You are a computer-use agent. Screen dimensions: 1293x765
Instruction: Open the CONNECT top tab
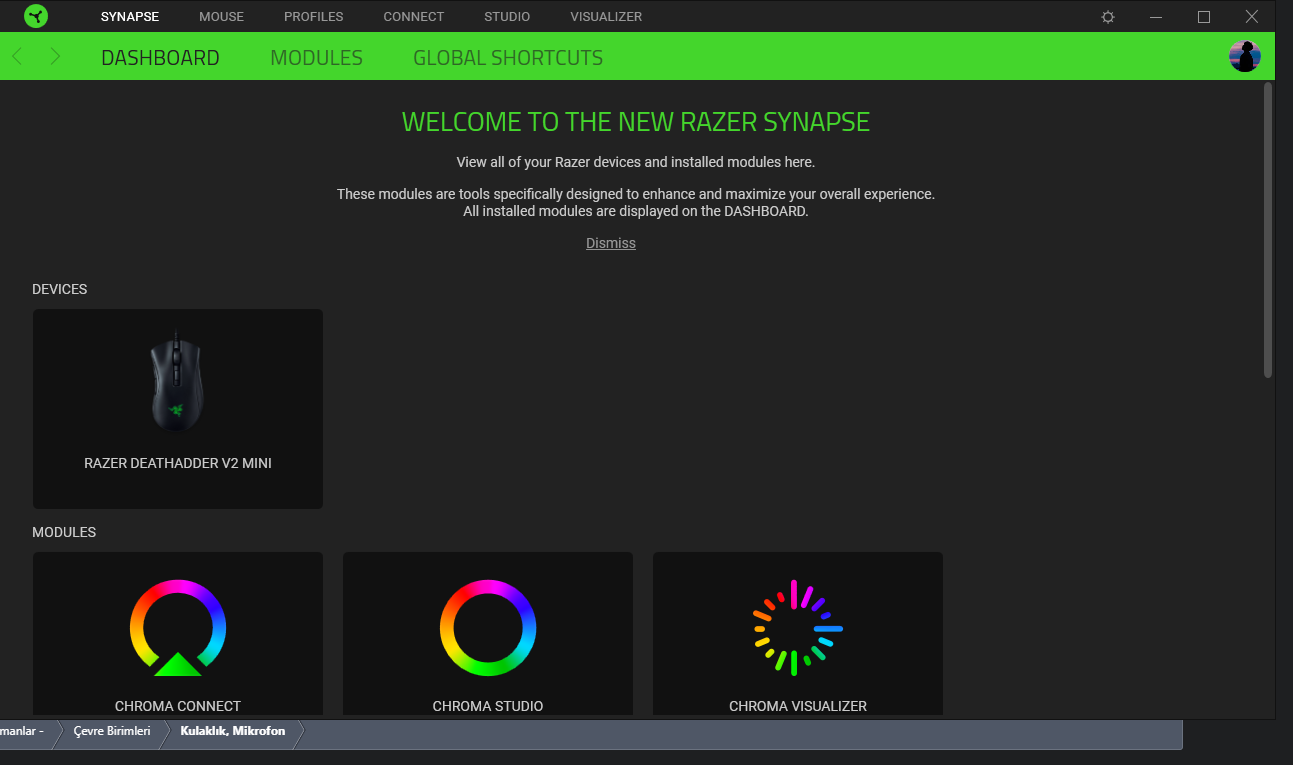click(414, 17)
